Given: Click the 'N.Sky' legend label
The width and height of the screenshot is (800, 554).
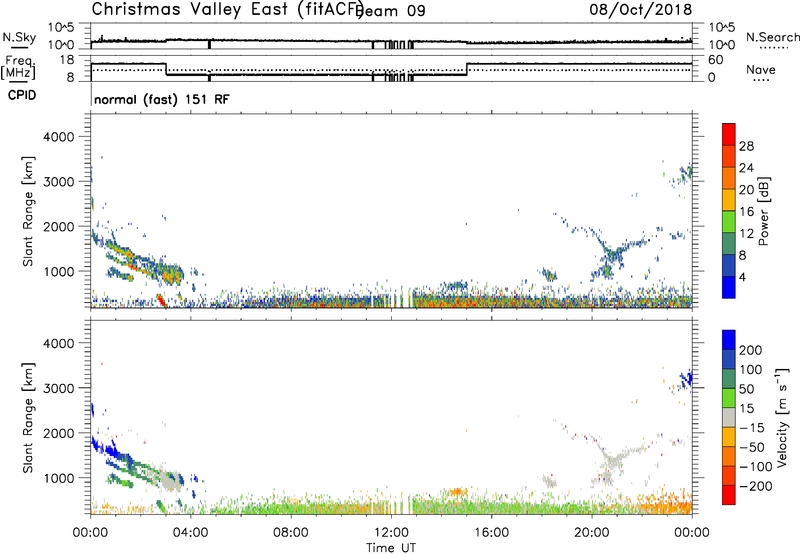Looking at the screenshot, I should [19, 37].
